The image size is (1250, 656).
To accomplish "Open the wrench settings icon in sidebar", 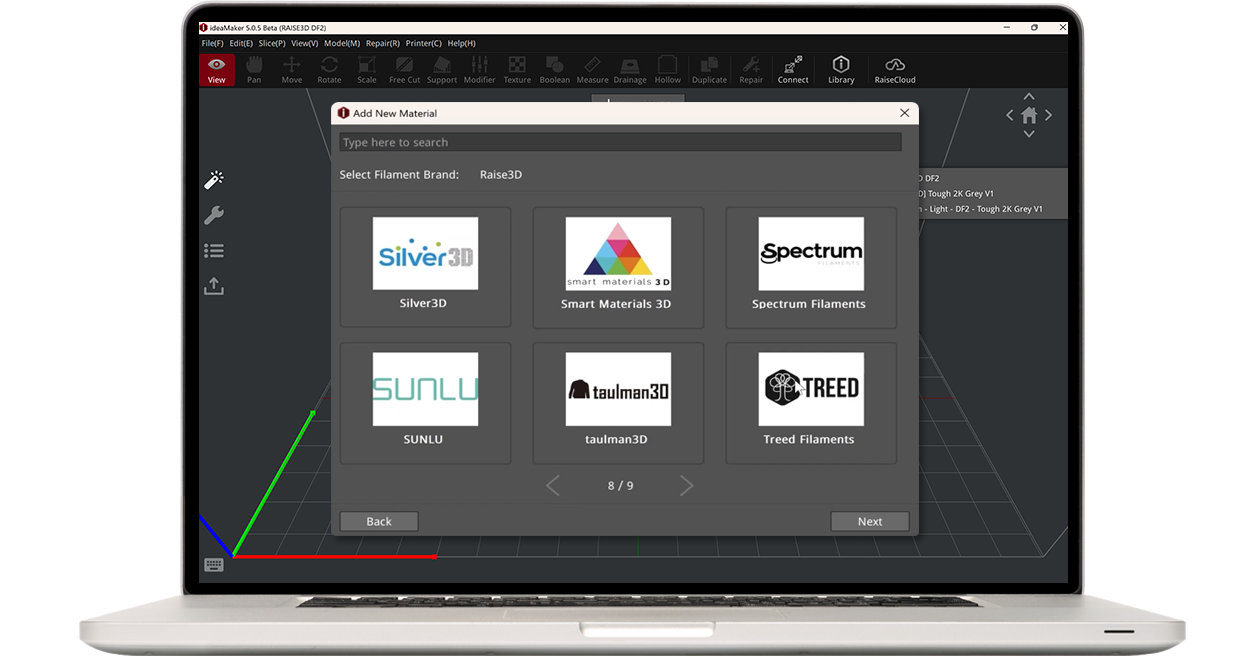I will pos(214,215).
